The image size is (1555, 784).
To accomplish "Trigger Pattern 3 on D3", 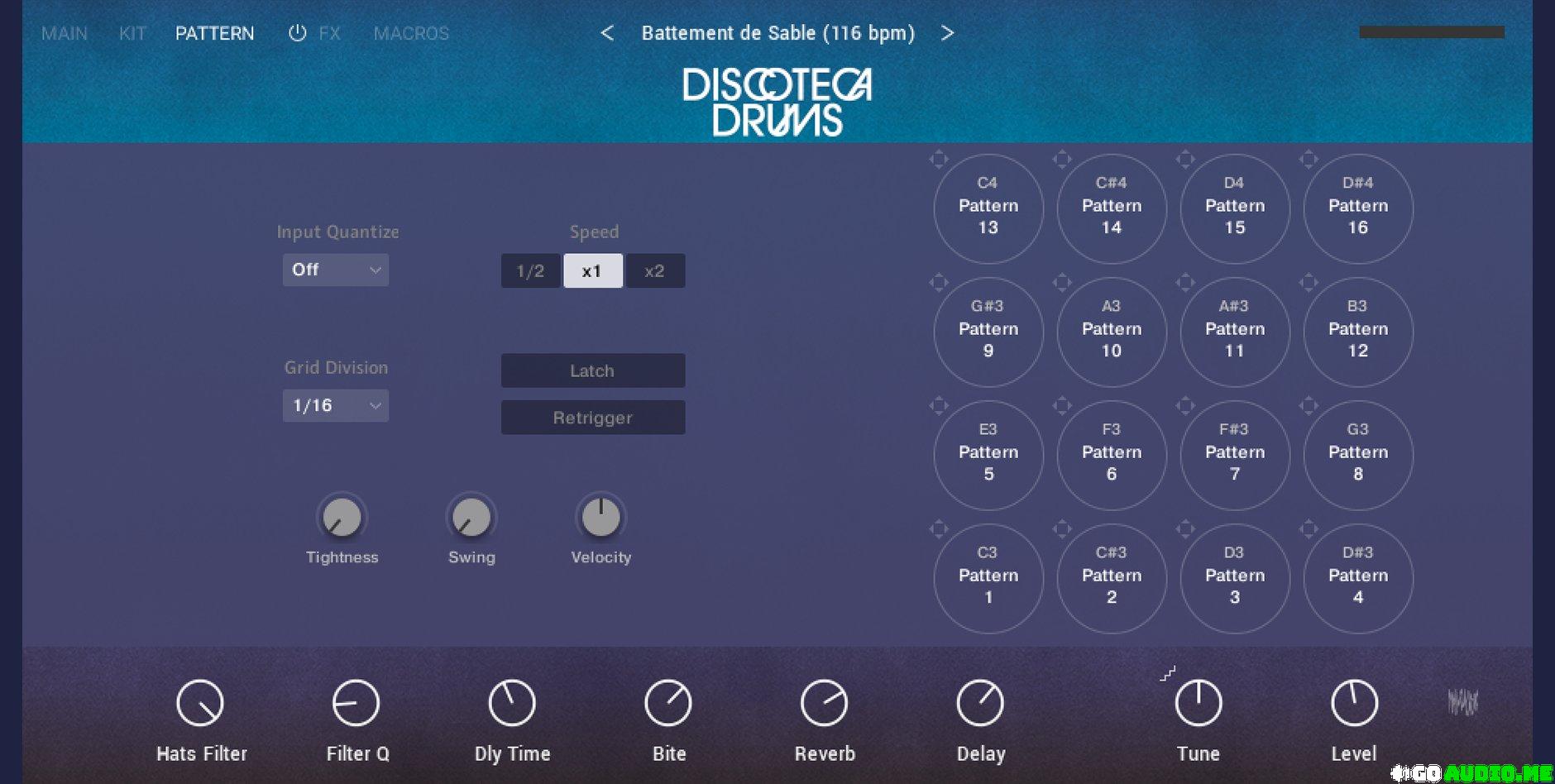I will (1235, 579).
